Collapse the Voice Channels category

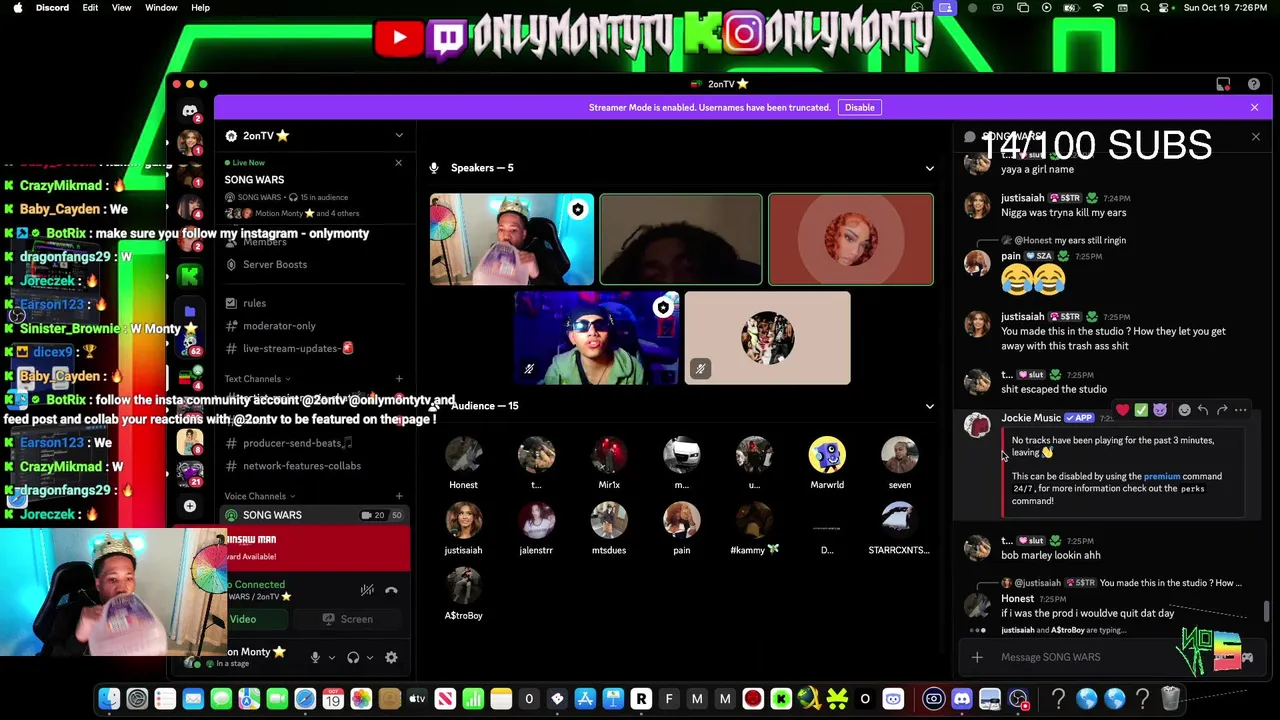[260, 496]
